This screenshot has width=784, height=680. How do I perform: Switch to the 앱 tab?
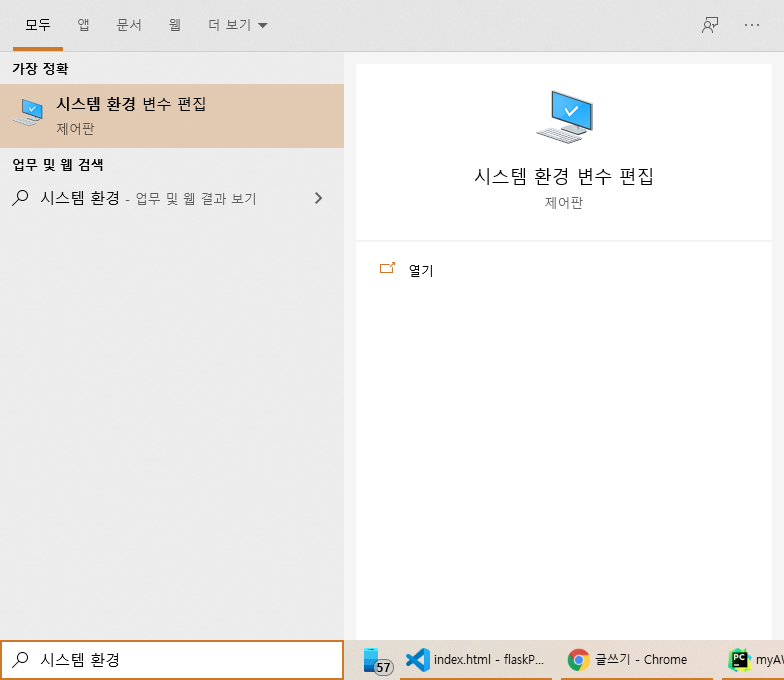tap(84, 25)
